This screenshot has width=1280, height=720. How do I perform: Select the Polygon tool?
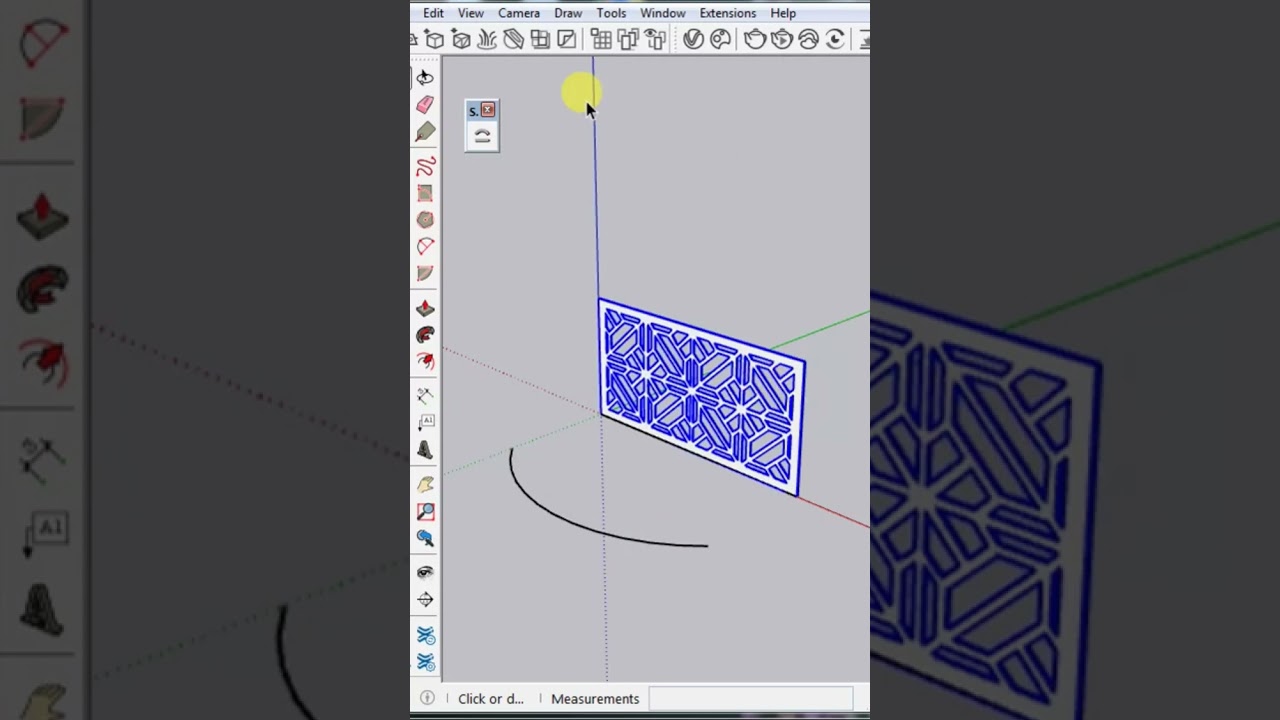(x=425, y=220)
